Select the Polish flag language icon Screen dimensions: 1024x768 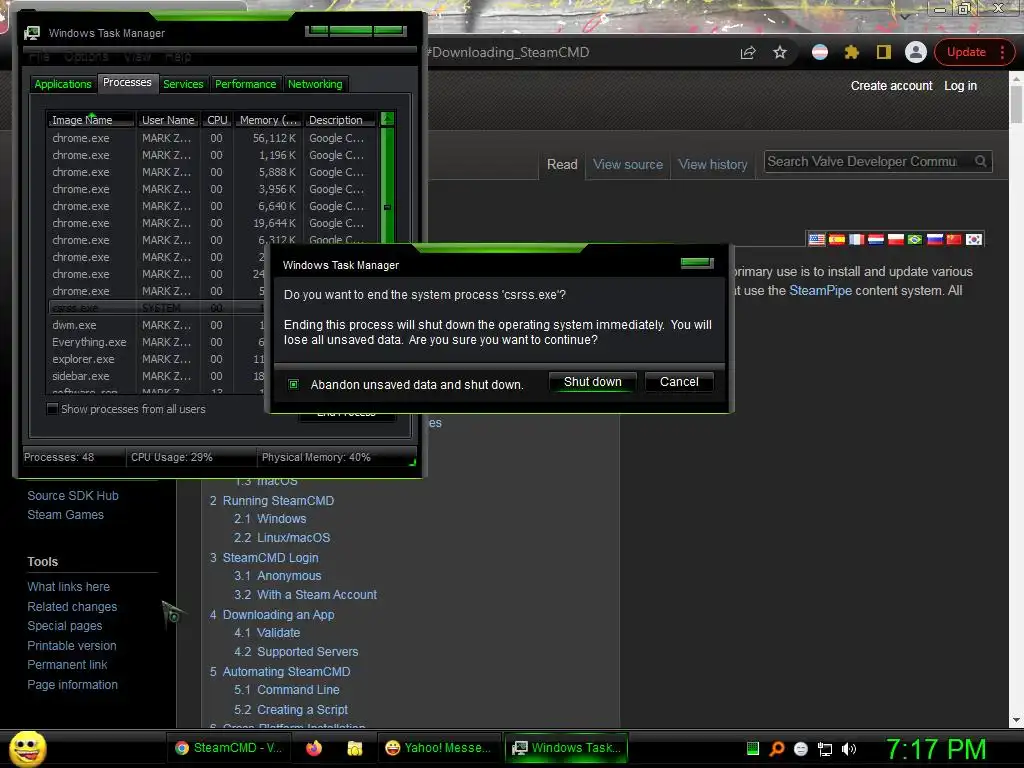(895, 239)
